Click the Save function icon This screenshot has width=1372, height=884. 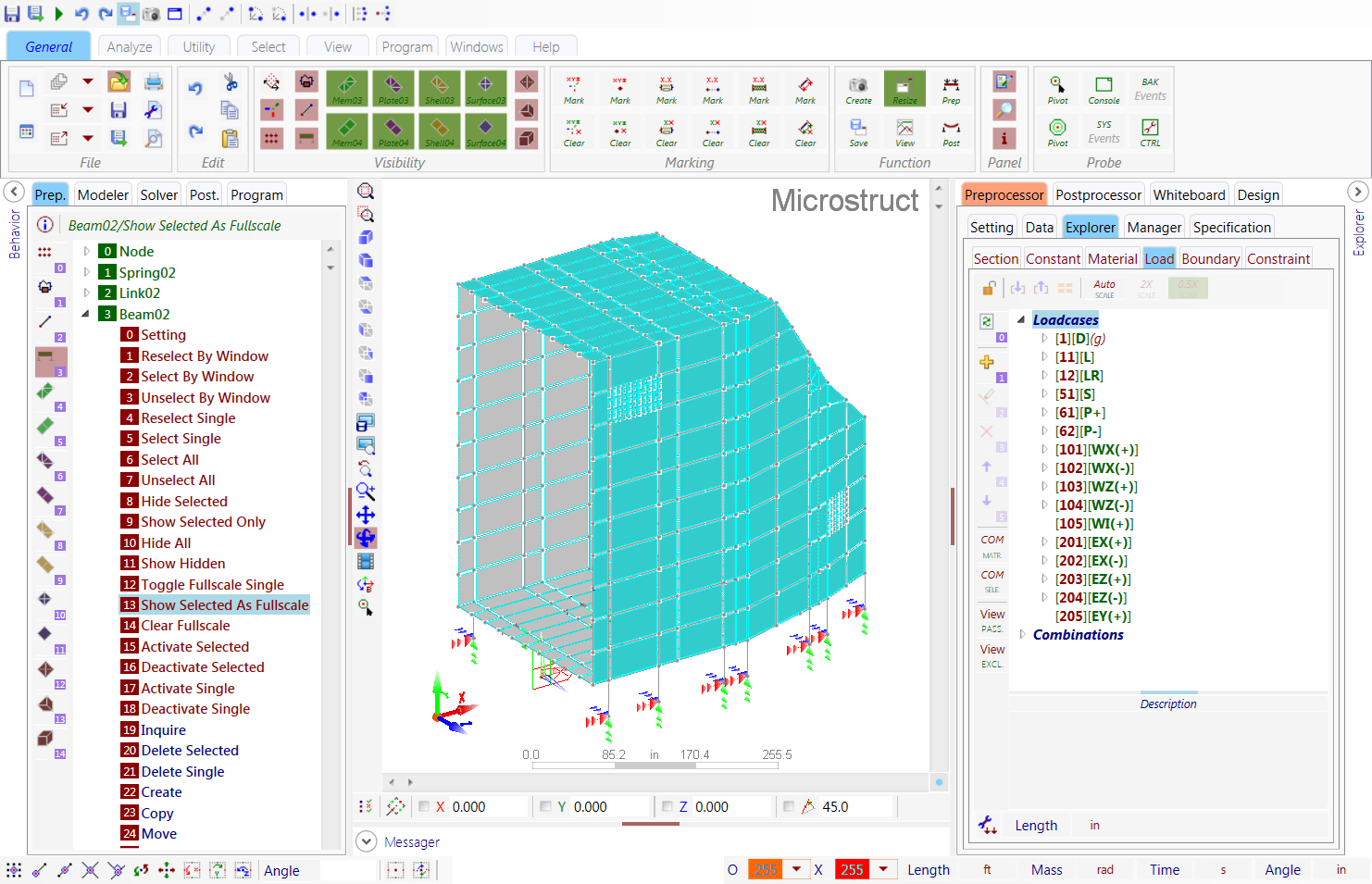pyautogui.click(x=858, y=131)
